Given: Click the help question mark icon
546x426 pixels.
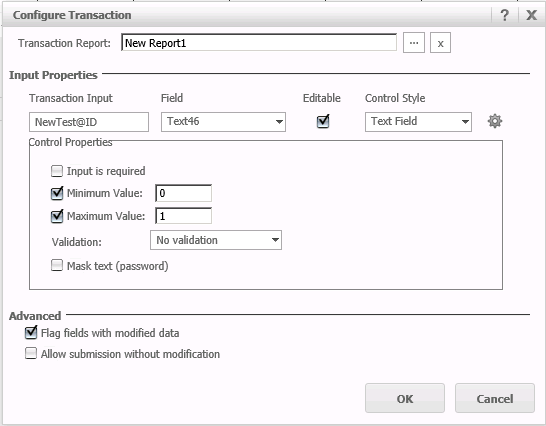Looking at the screenshot, I should [504, 15].
